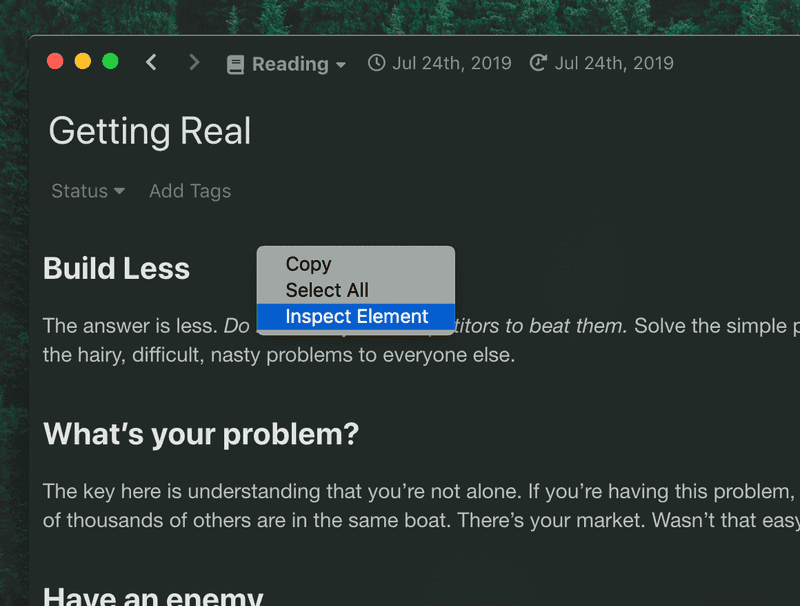This screenshot has width=800, height=606.
Task: Click the creation date Jul 24th, 2019
Action: pyautogui.click(x=451, y=62)
